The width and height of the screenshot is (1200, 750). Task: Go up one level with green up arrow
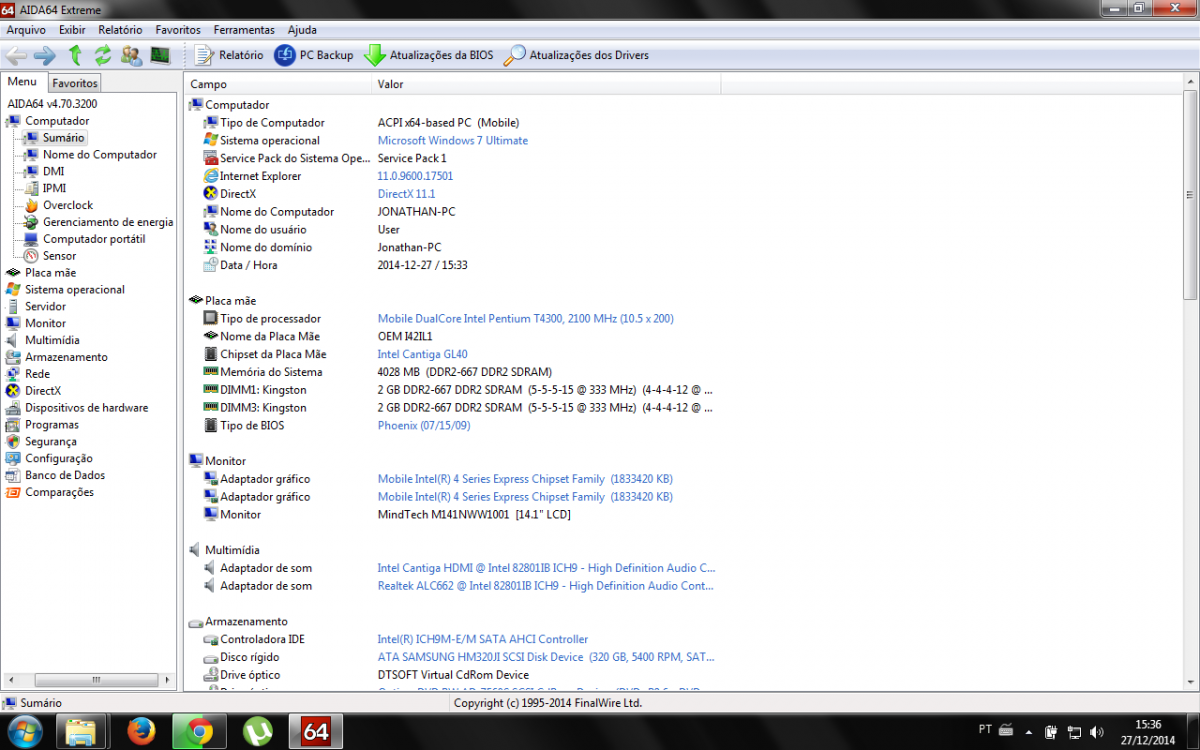[x=75, y=55]
